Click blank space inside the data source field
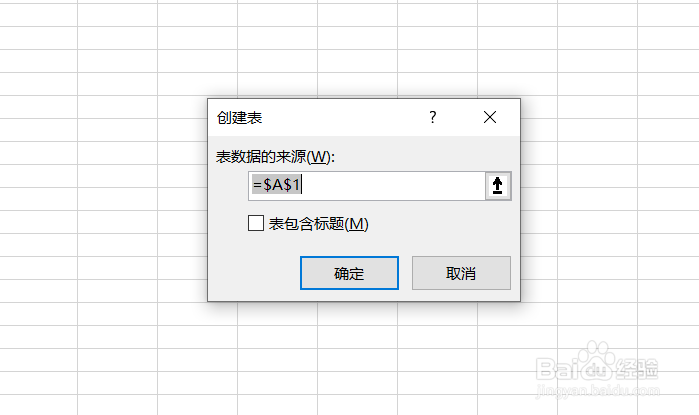Screen dimensions: 699x415 pos(392,185)
